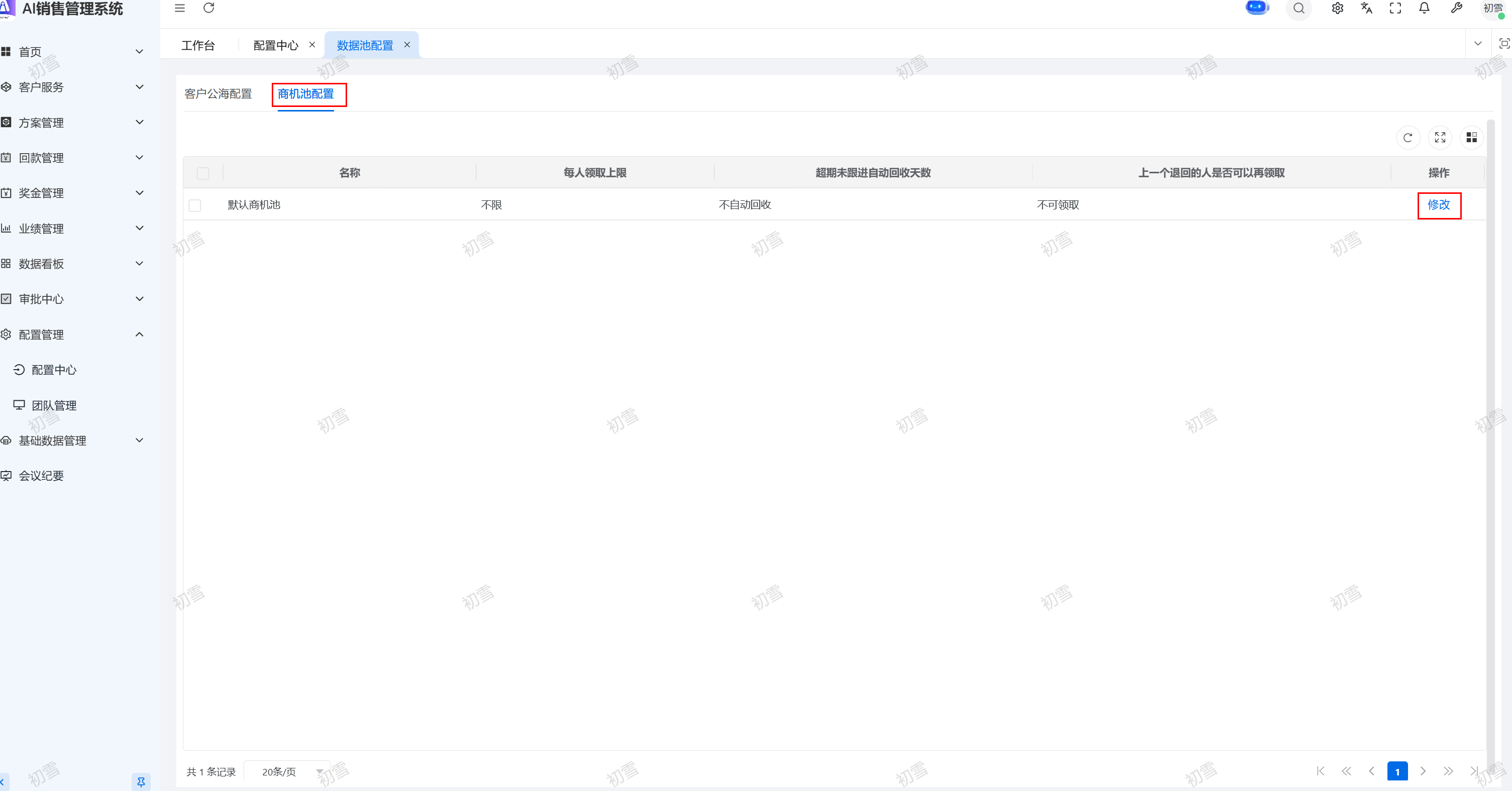Open the language translation icon

(x=1366, y=8)
